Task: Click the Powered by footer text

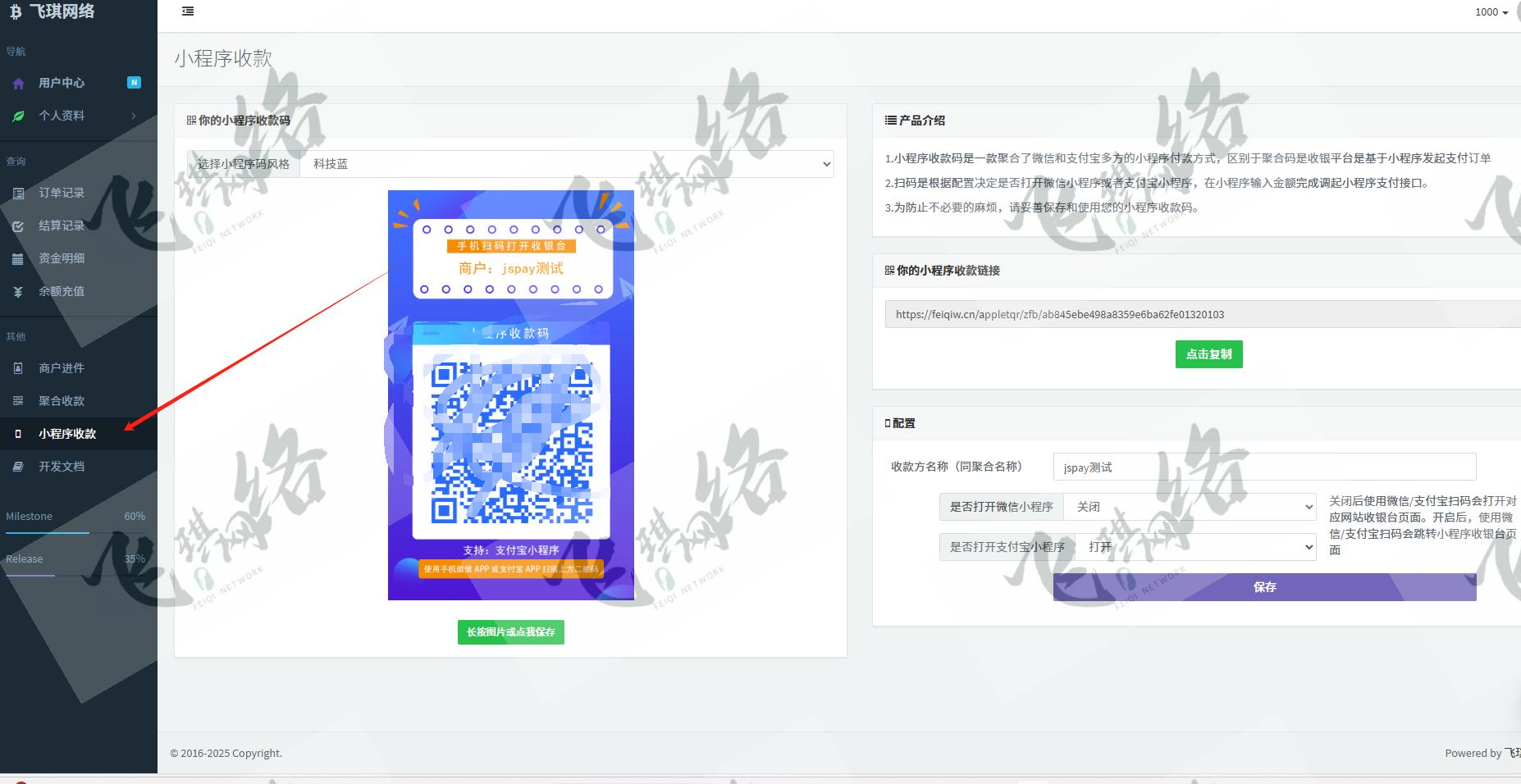Action: (x=1473, y=753)
